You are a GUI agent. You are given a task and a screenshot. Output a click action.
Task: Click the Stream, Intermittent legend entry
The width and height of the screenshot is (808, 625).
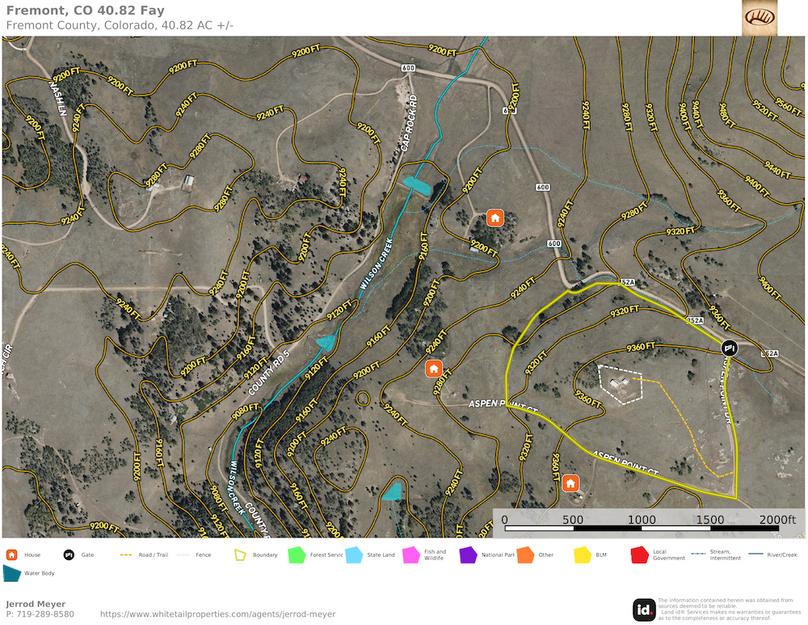(x=699, y=553)
